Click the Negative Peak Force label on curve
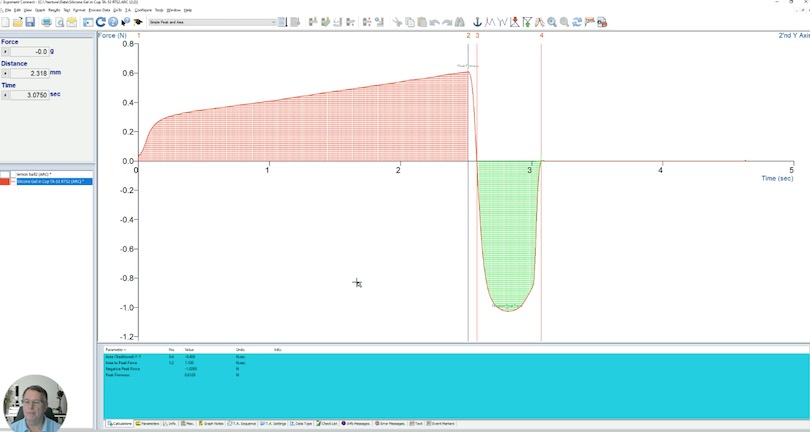The width and height of the screenshot is (810, 432). pos(507,306)
